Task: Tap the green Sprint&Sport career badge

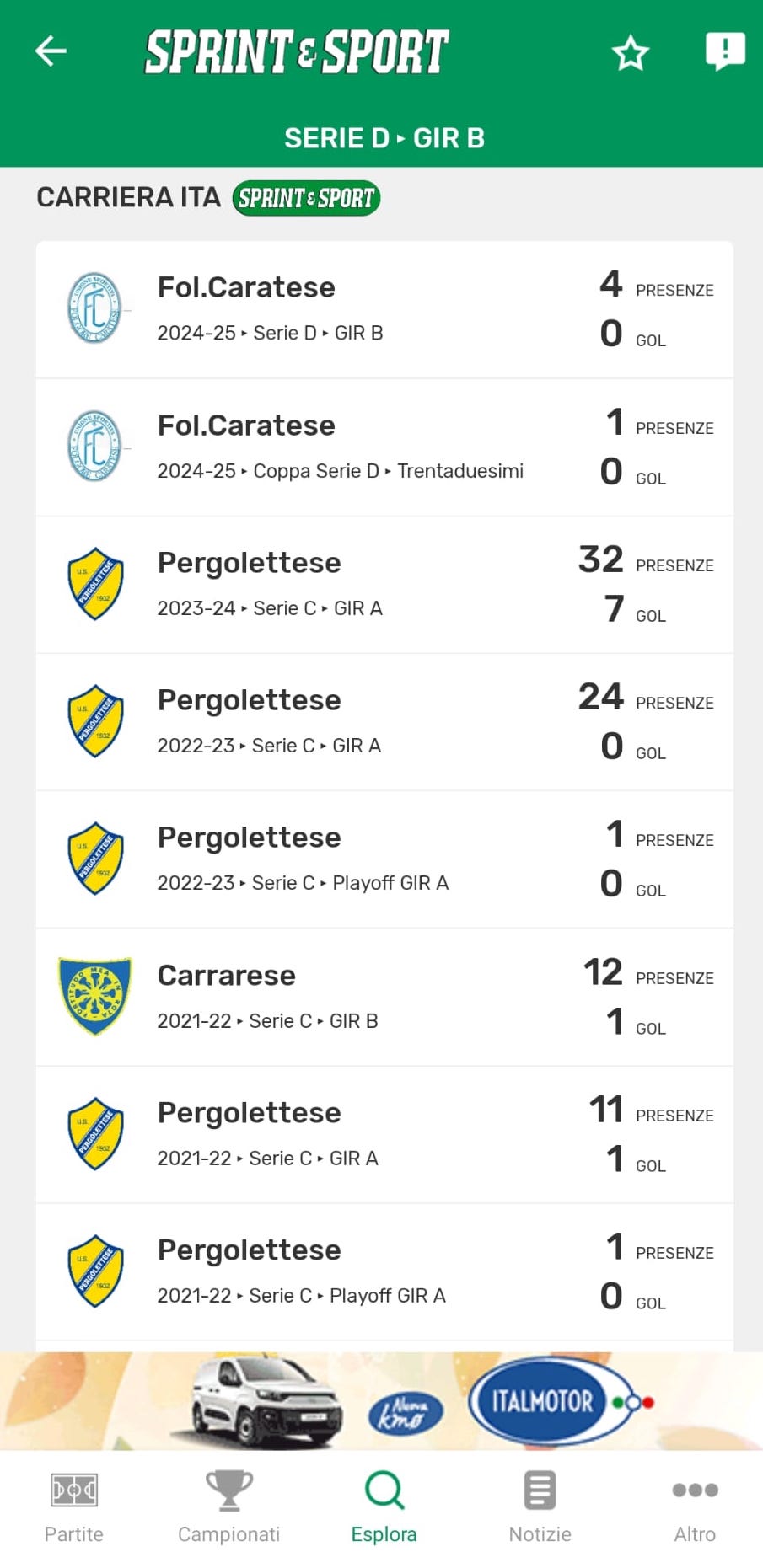Action: 306,199
